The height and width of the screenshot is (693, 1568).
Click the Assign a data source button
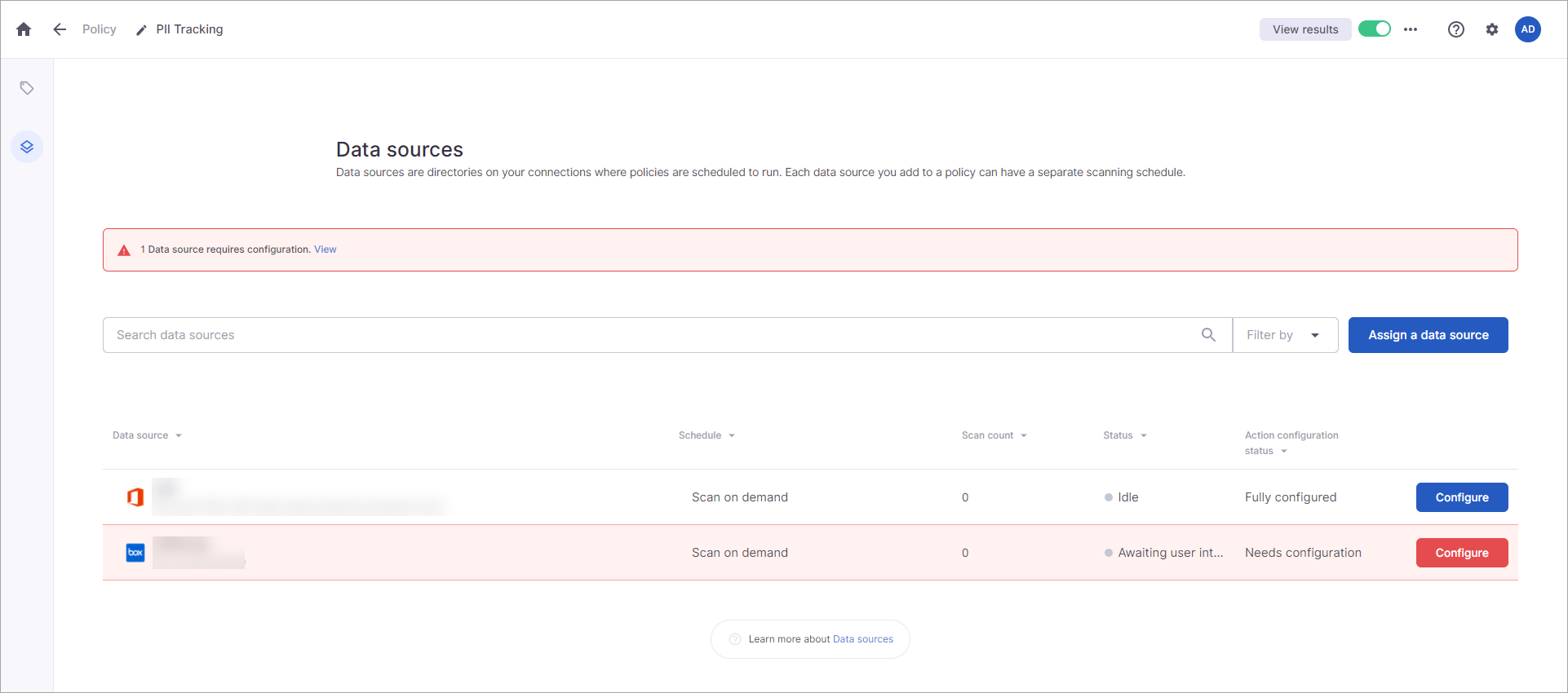(x=1428, y=335)
